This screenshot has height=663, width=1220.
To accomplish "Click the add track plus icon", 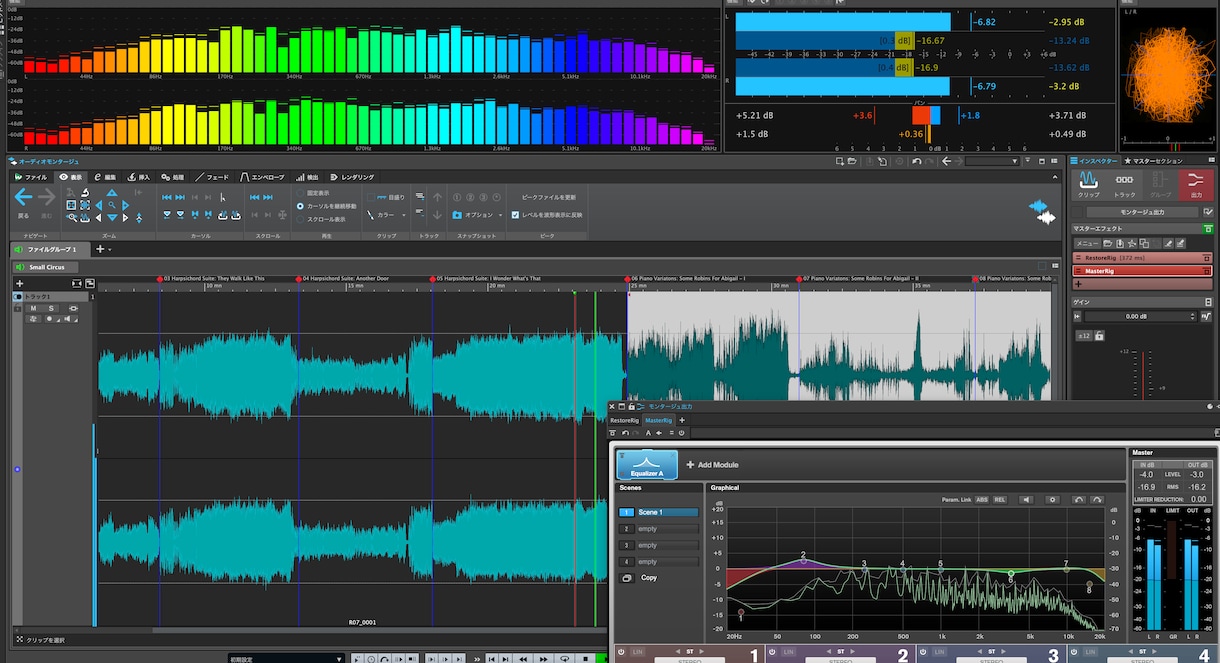I will coord(19,283).
